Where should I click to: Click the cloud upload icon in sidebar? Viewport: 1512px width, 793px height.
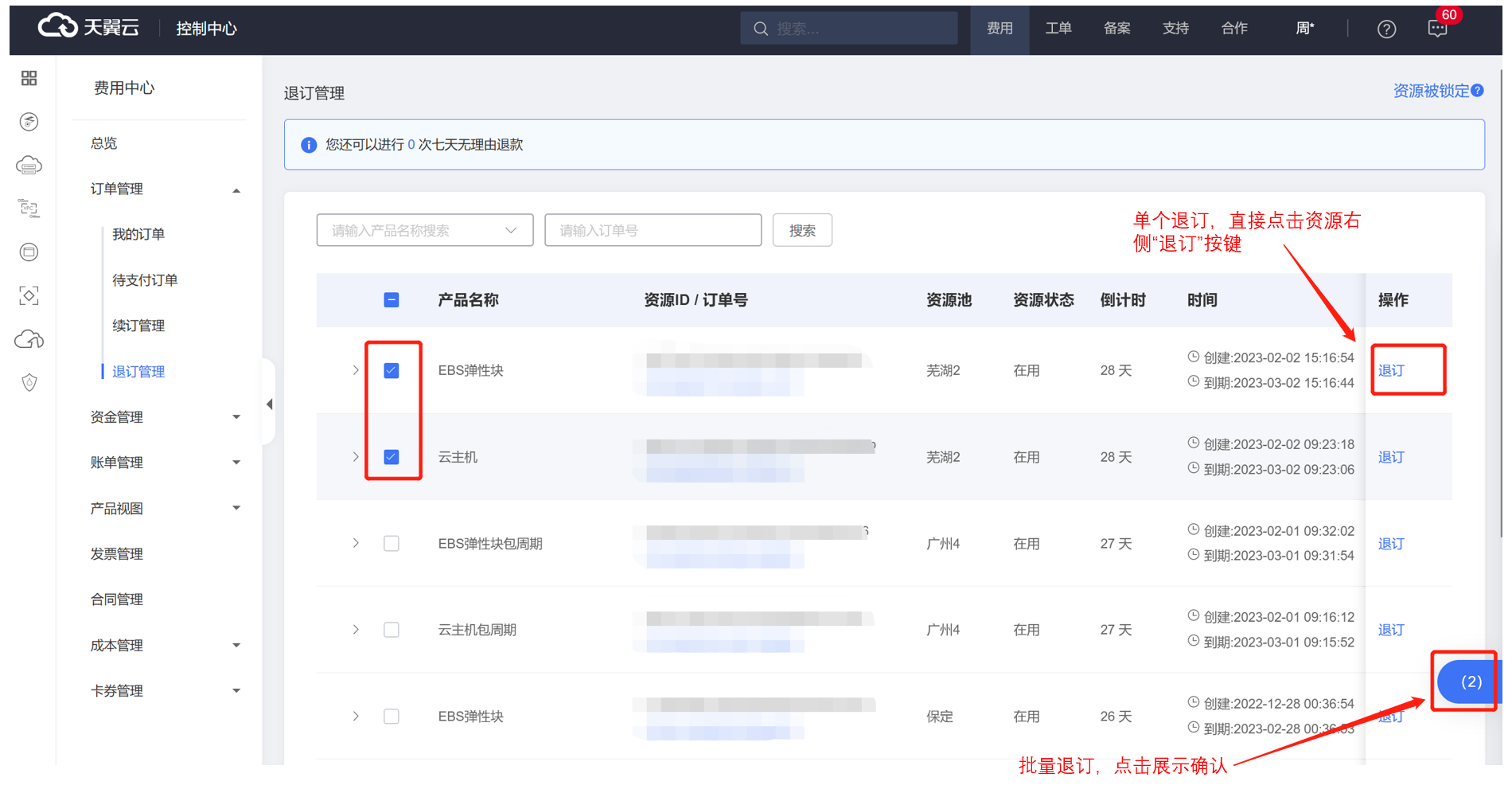pos(29,340)
